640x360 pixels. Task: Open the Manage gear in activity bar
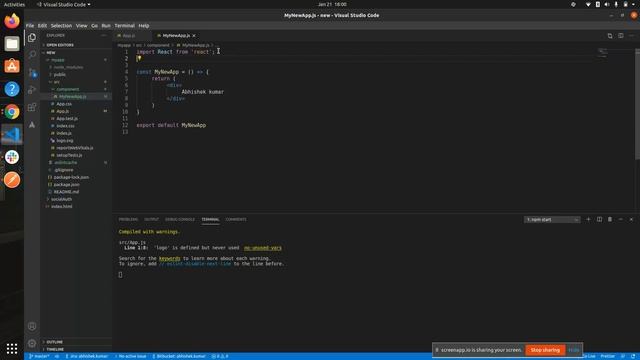tap(32, 343)
